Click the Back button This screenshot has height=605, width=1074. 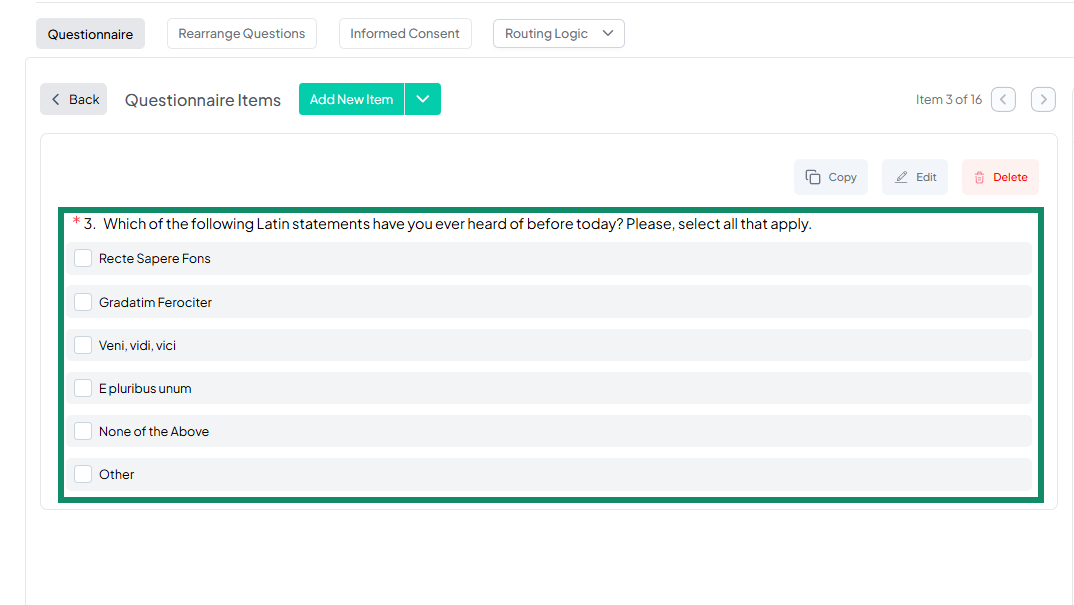click(73, 98)
